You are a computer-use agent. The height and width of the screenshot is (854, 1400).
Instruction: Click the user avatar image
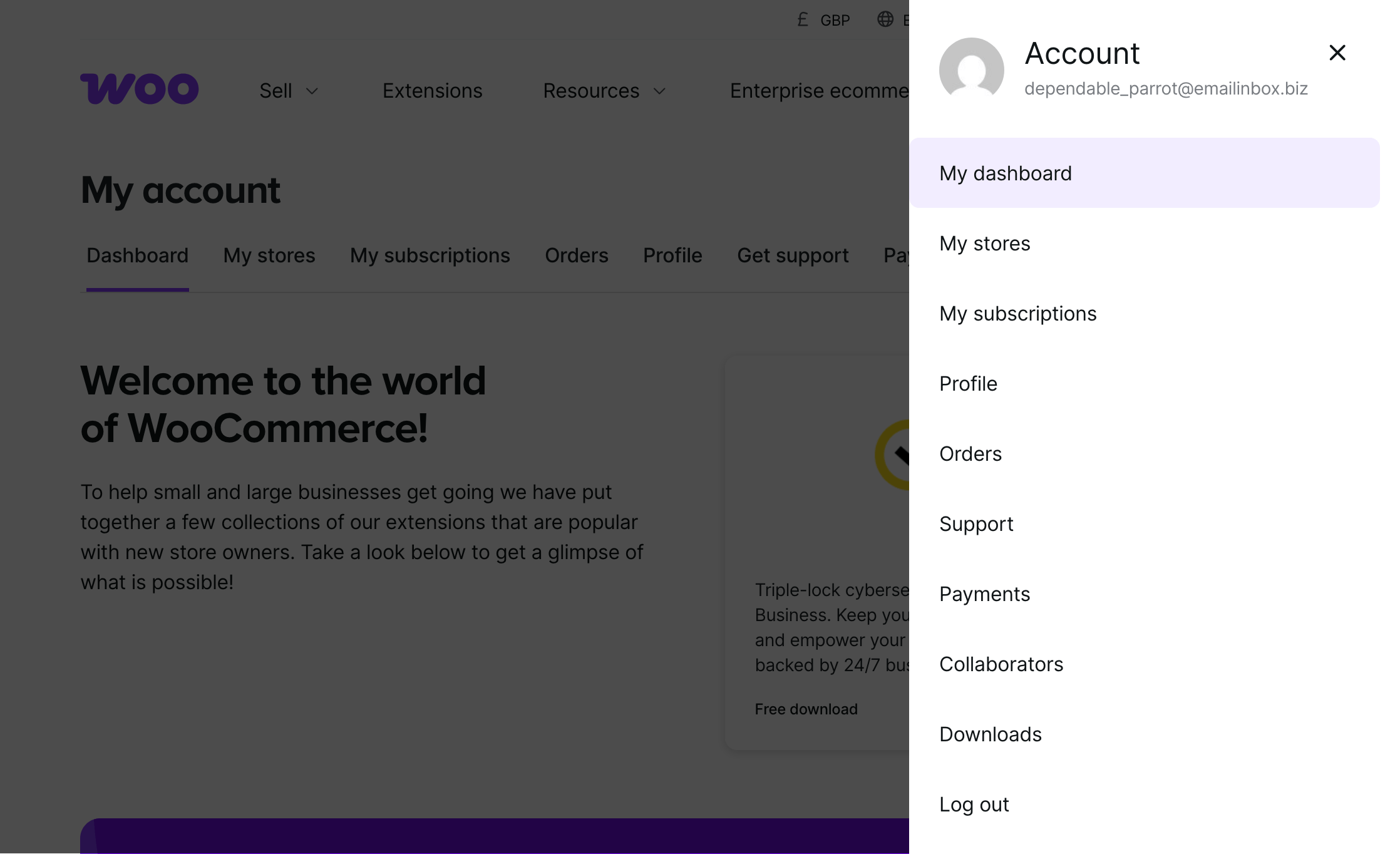pyautogui.click(x=971, y=69)
